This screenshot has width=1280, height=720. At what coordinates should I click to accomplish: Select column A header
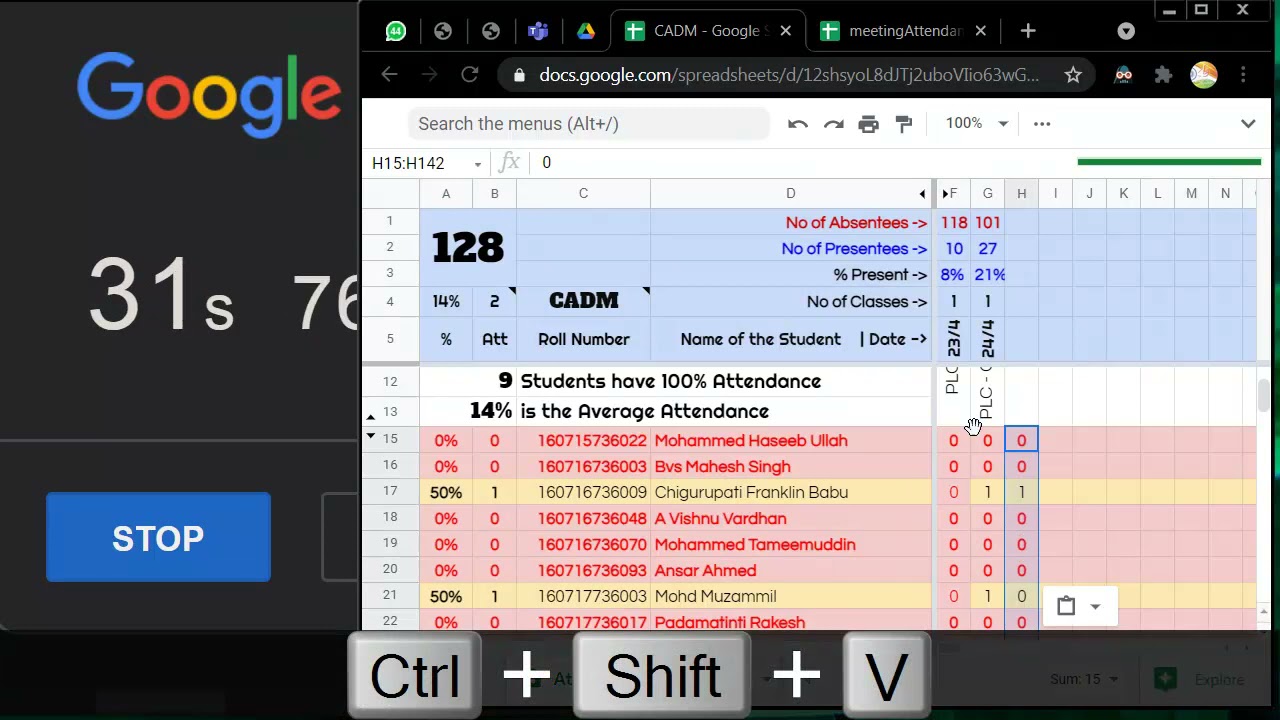coord(446,193)
